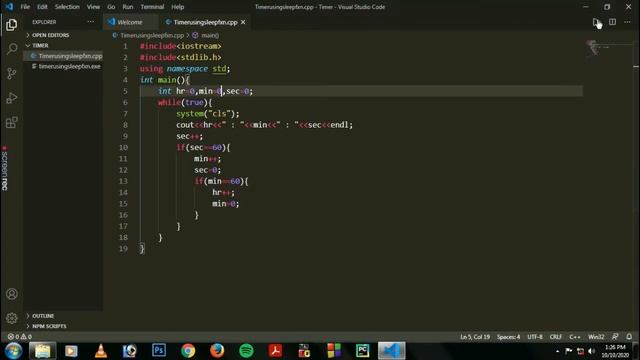The width and height of the screenshot is (640, 360).
Task: Click Spaces: 4 indentation setting
Action: pos(508,337)
